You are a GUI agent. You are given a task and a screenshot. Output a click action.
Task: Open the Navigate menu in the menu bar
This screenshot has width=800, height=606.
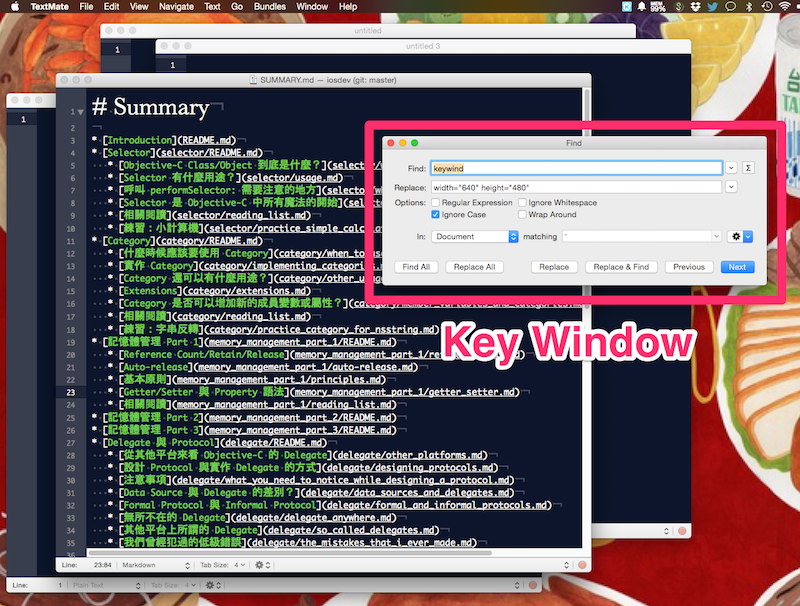click(x=176, y=7)
